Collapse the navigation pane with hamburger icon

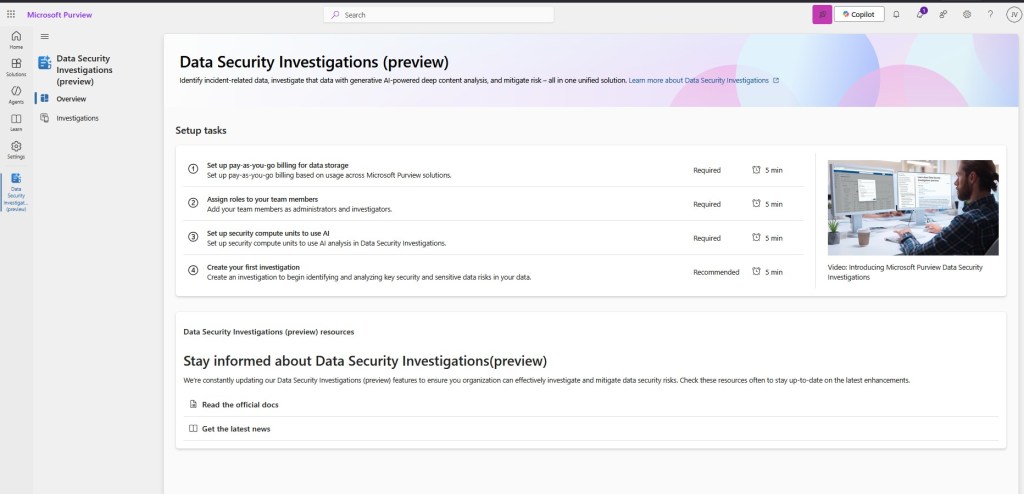(x=44, y=36)
